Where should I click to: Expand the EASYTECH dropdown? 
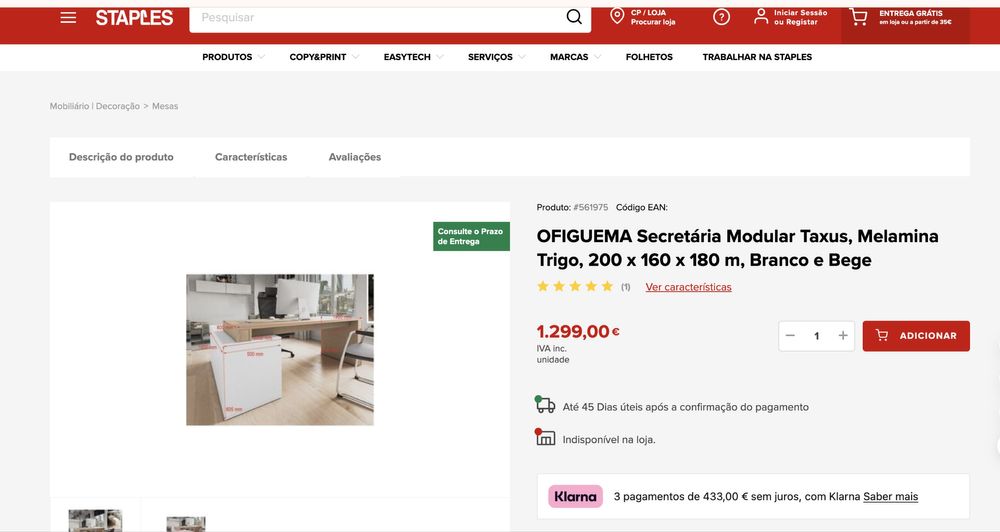pos(413,57)
